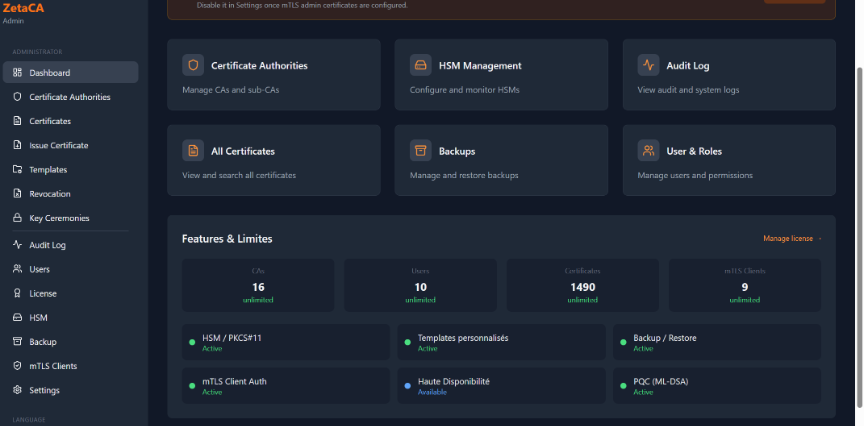Open Settings in the sidebar
The width and height of the screenshot is (864, 426).
tap(71, 390)
